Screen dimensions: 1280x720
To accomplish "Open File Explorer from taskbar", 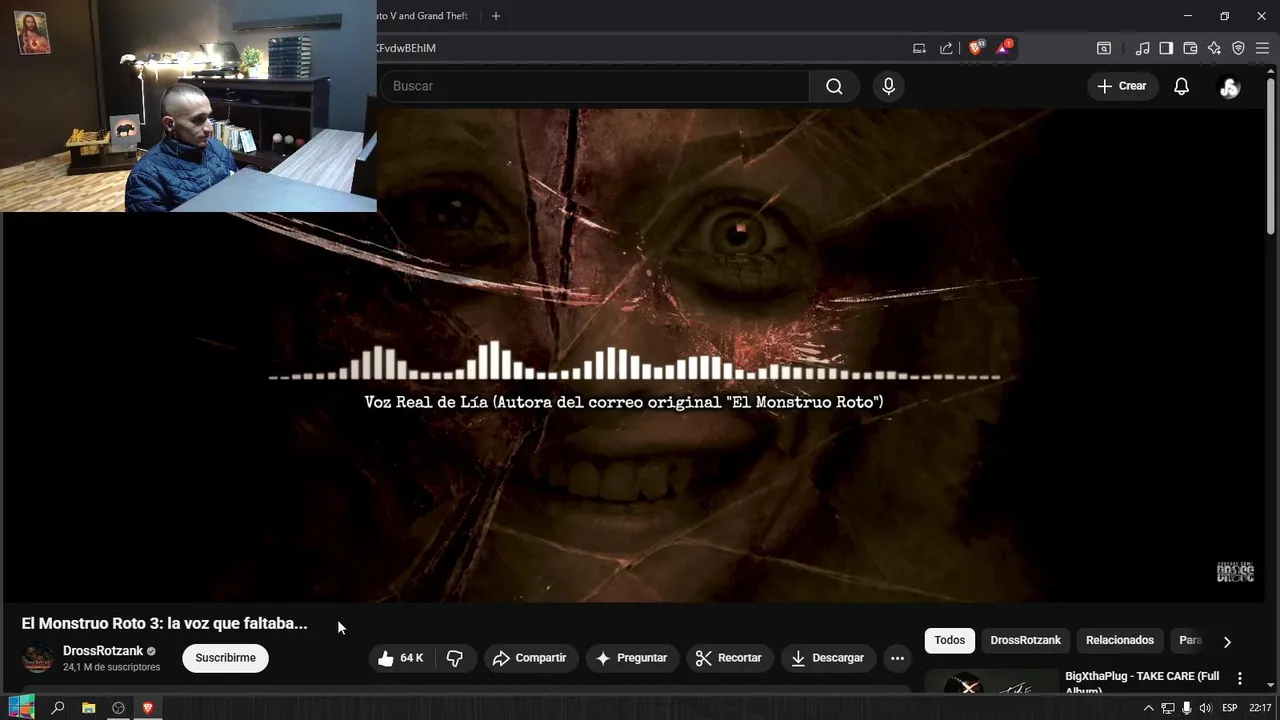I will [88, 708].
